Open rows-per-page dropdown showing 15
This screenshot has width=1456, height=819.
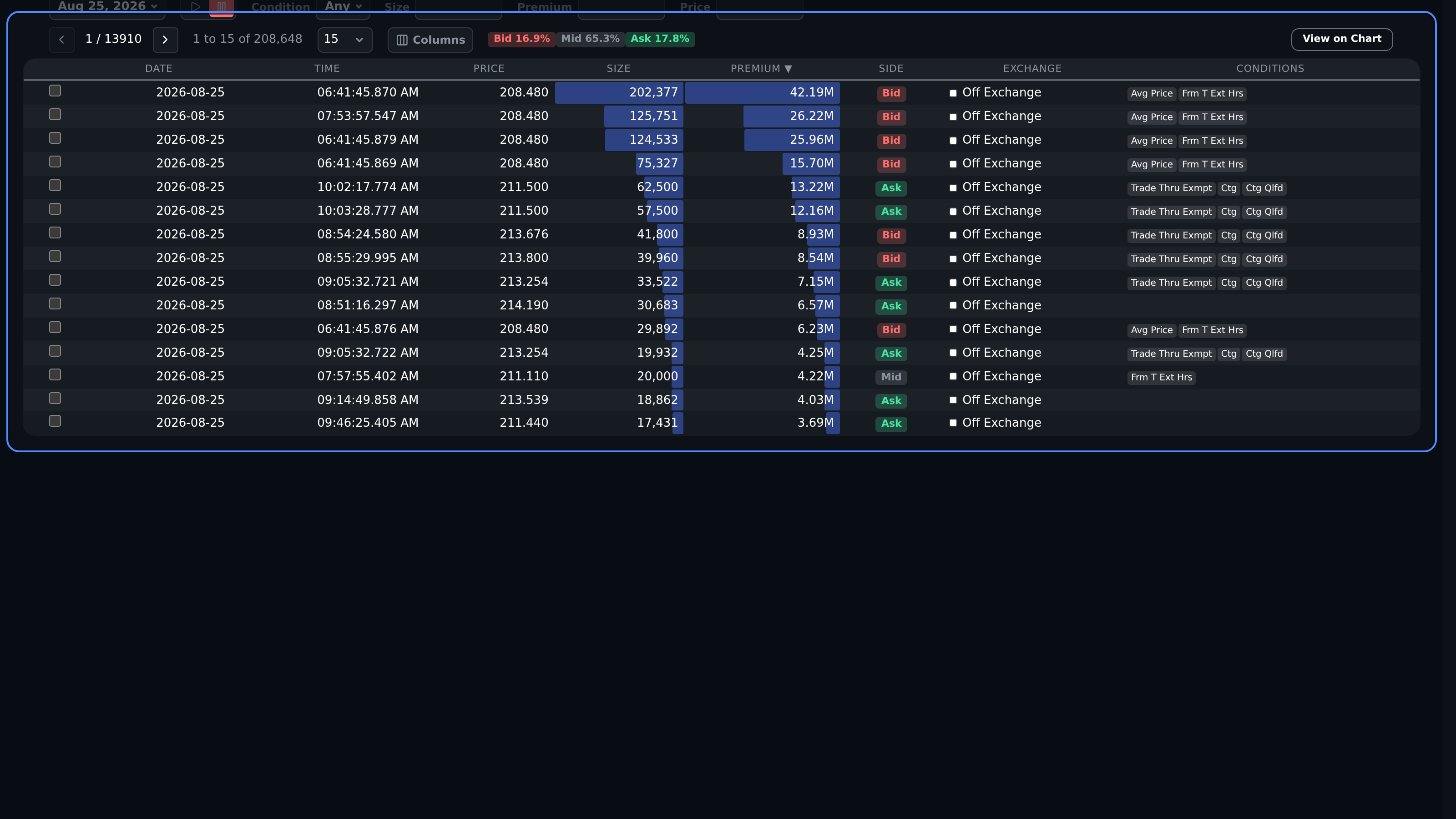345,40
